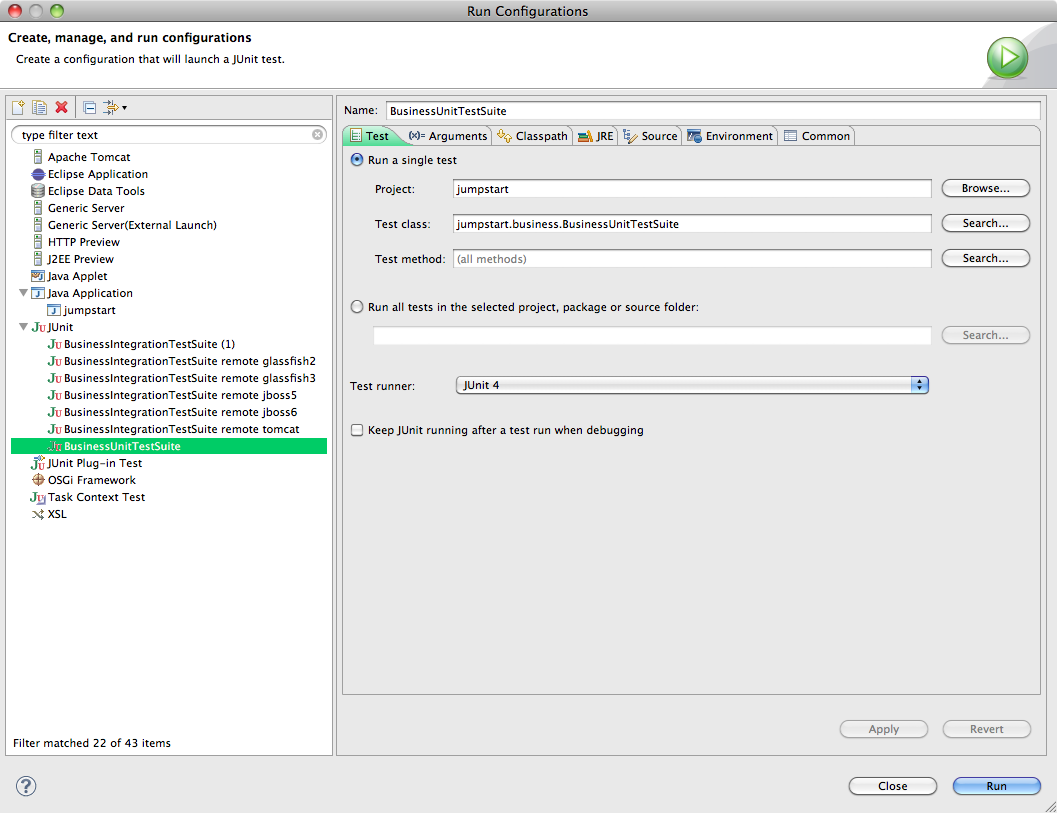Click the Collapse All toolbar icon
Viewport: 1057px width, 813px height.
(89, 108)
